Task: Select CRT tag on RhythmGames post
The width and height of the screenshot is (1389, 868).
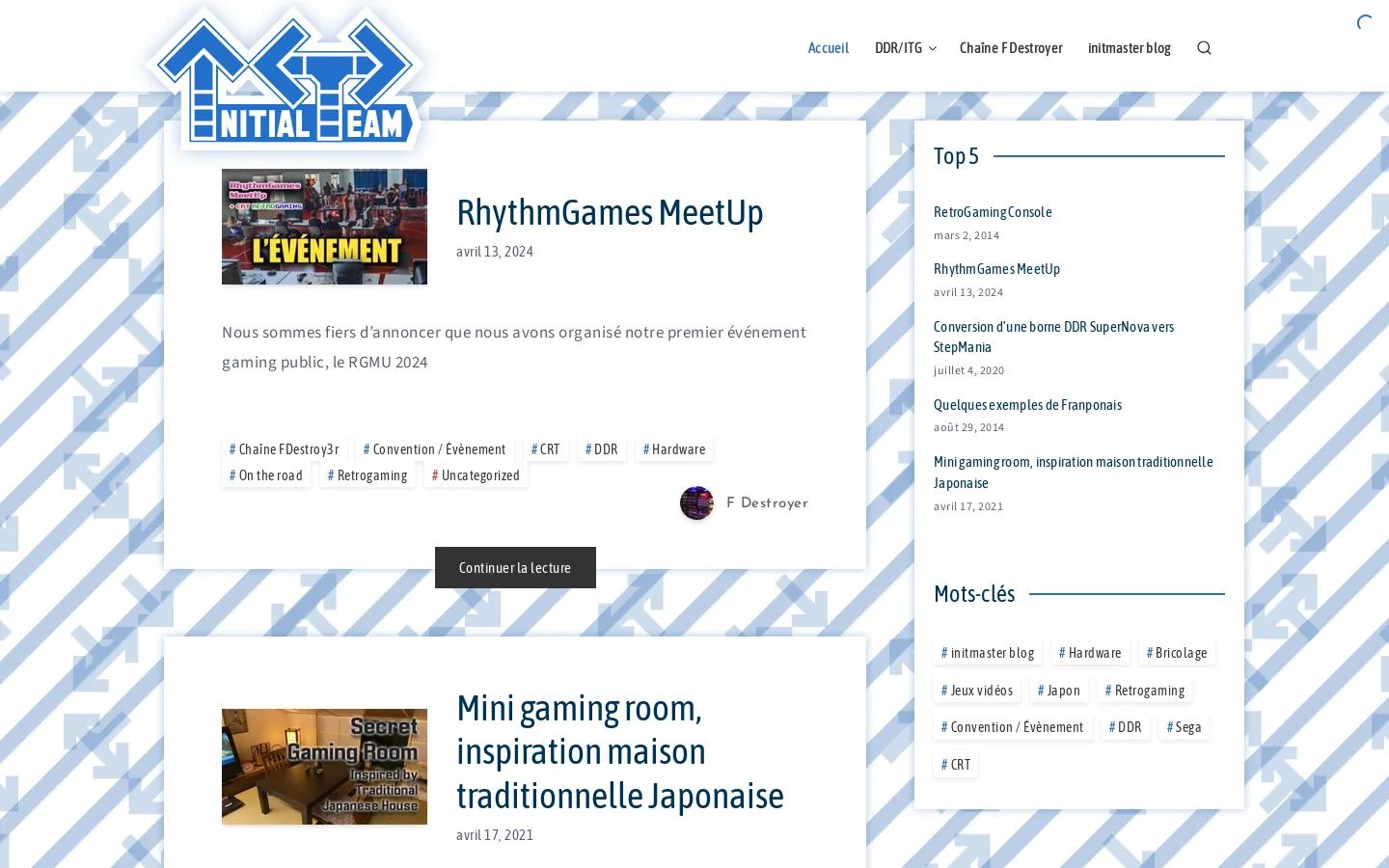Action: click(x=545, y=449)
